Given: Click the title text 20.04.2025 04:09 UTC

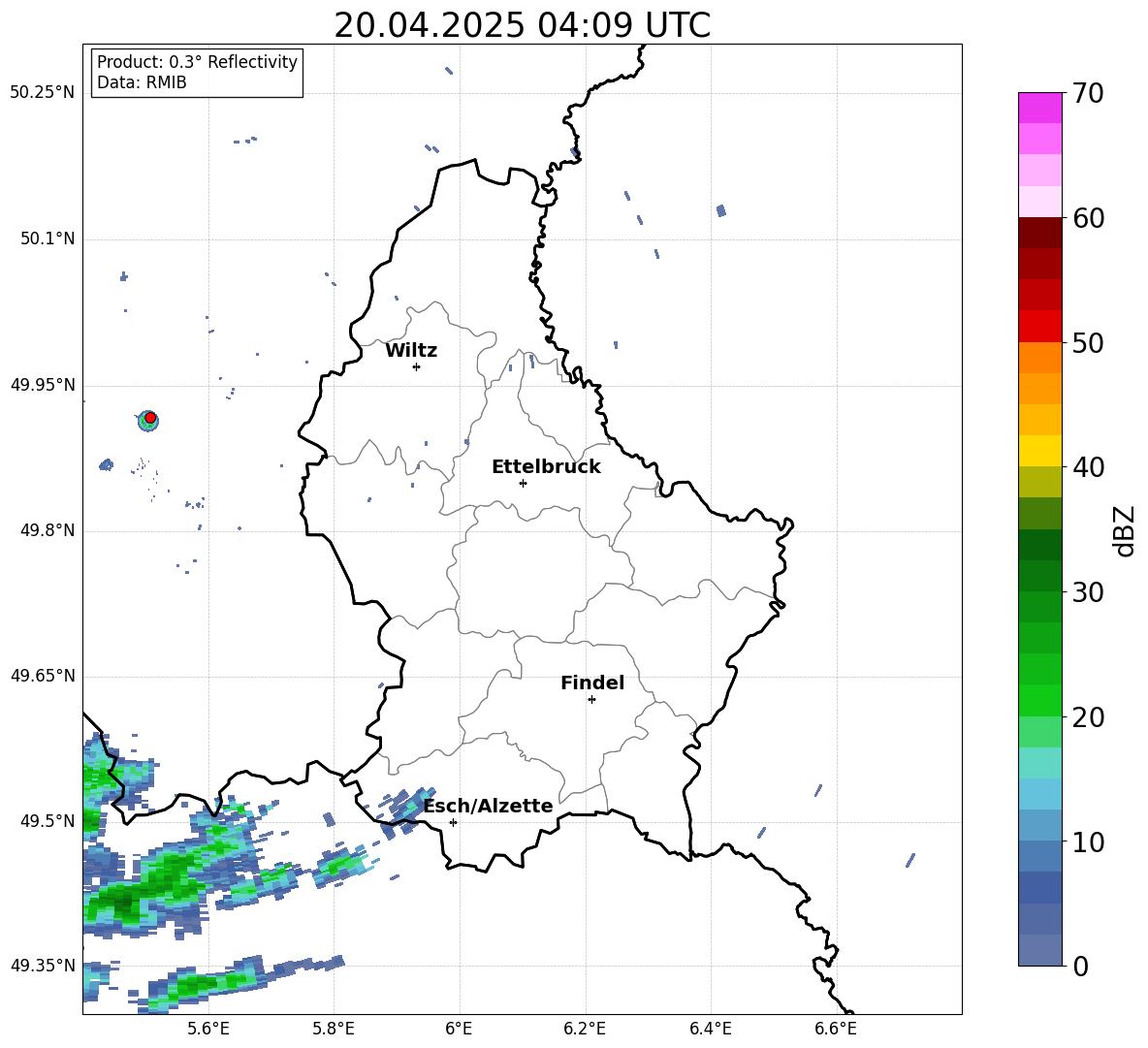Looking at the screenshot, I should point(522,25).
